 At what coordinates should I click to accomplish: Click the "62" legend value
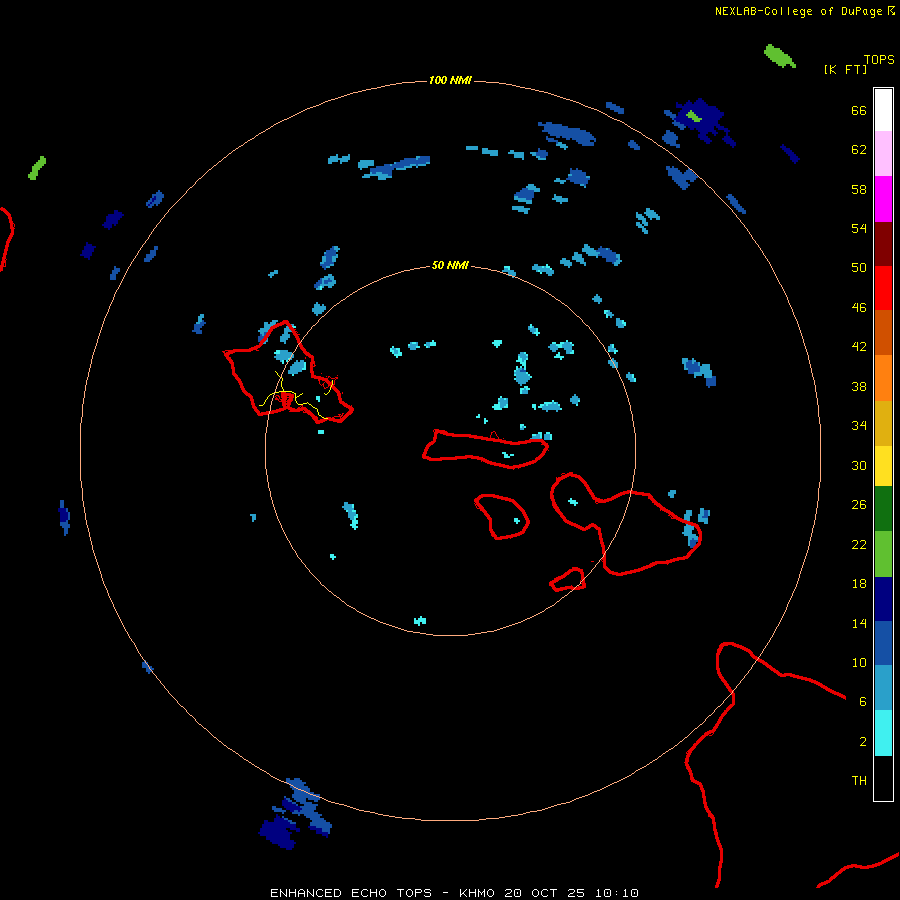point(859,150)
